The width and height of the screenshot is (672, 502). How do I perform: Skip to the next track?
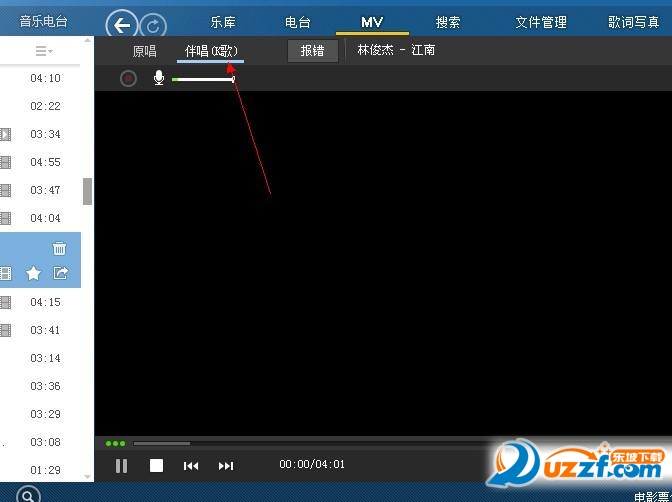[226, 466]
